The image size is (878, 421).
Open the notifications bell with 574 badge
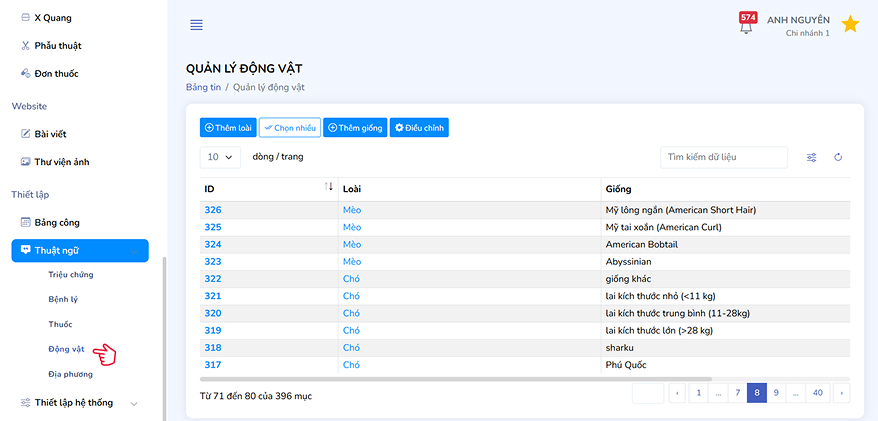tap(746, 24)
